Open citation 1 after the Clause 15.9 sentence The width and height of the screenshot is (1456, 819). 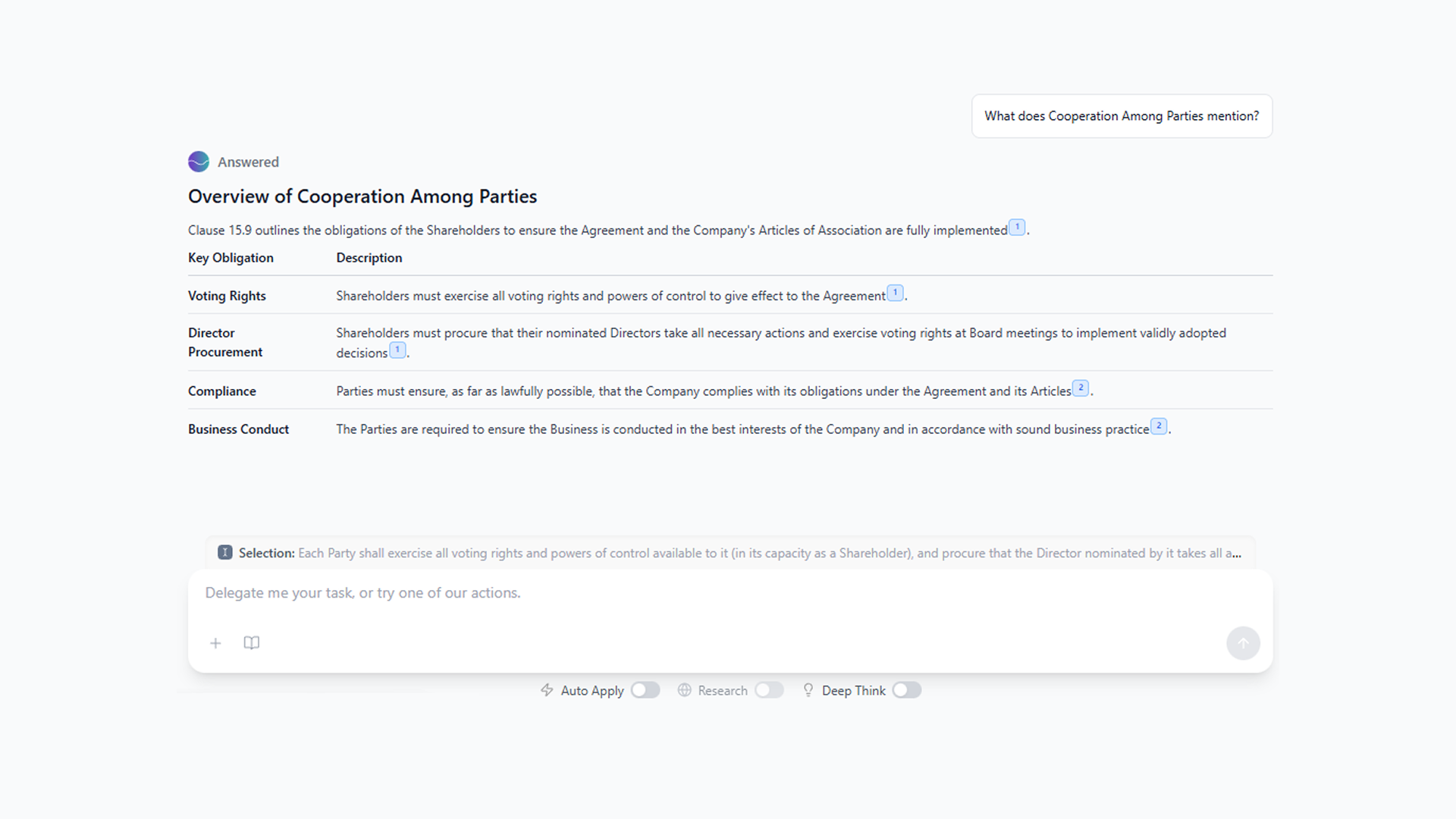click(x=1016, y=227)
